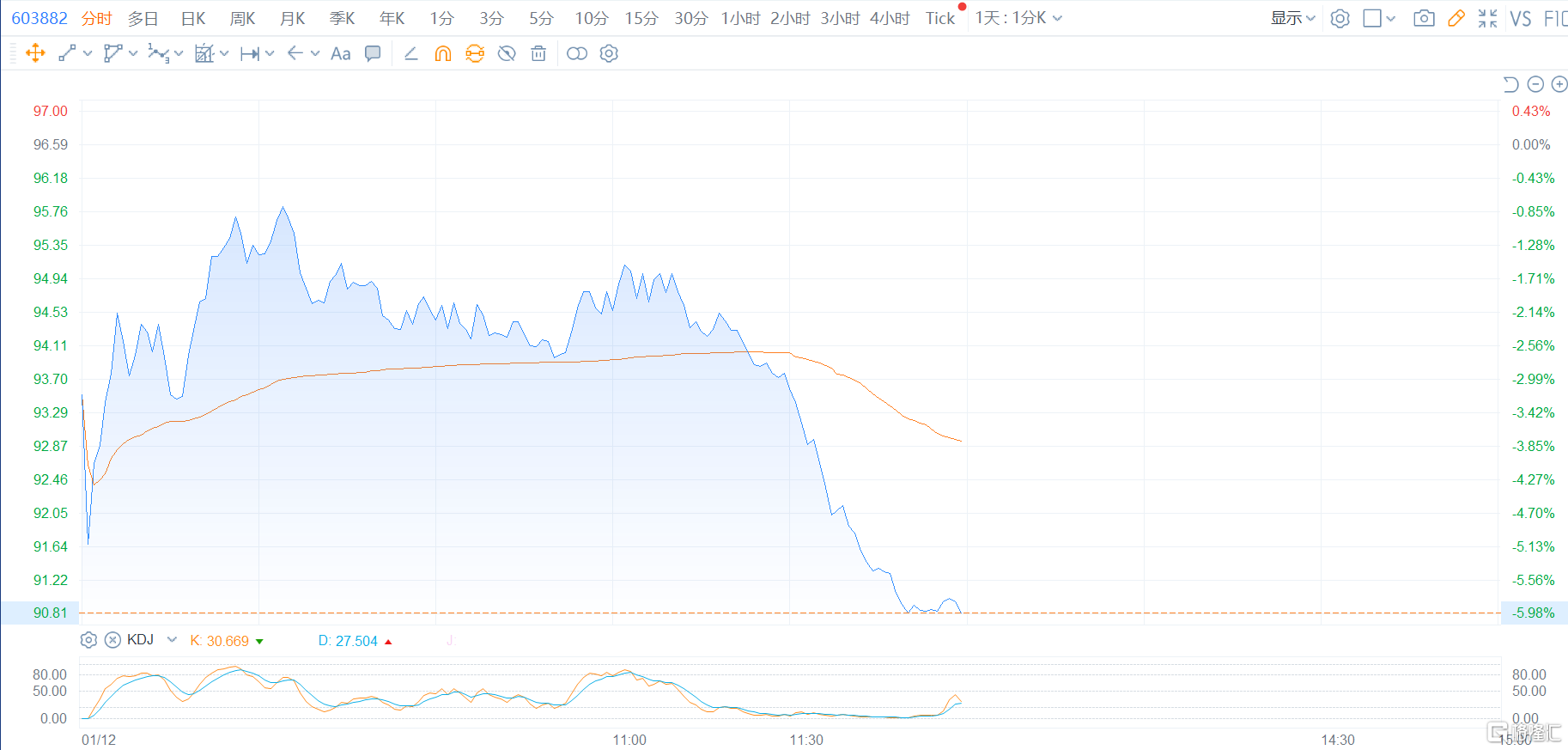Hide all drawings with the eye icon
Image resolution: width=1568 pixels, height=750 pixels.
pyautogui.click(x=507, y=53)
